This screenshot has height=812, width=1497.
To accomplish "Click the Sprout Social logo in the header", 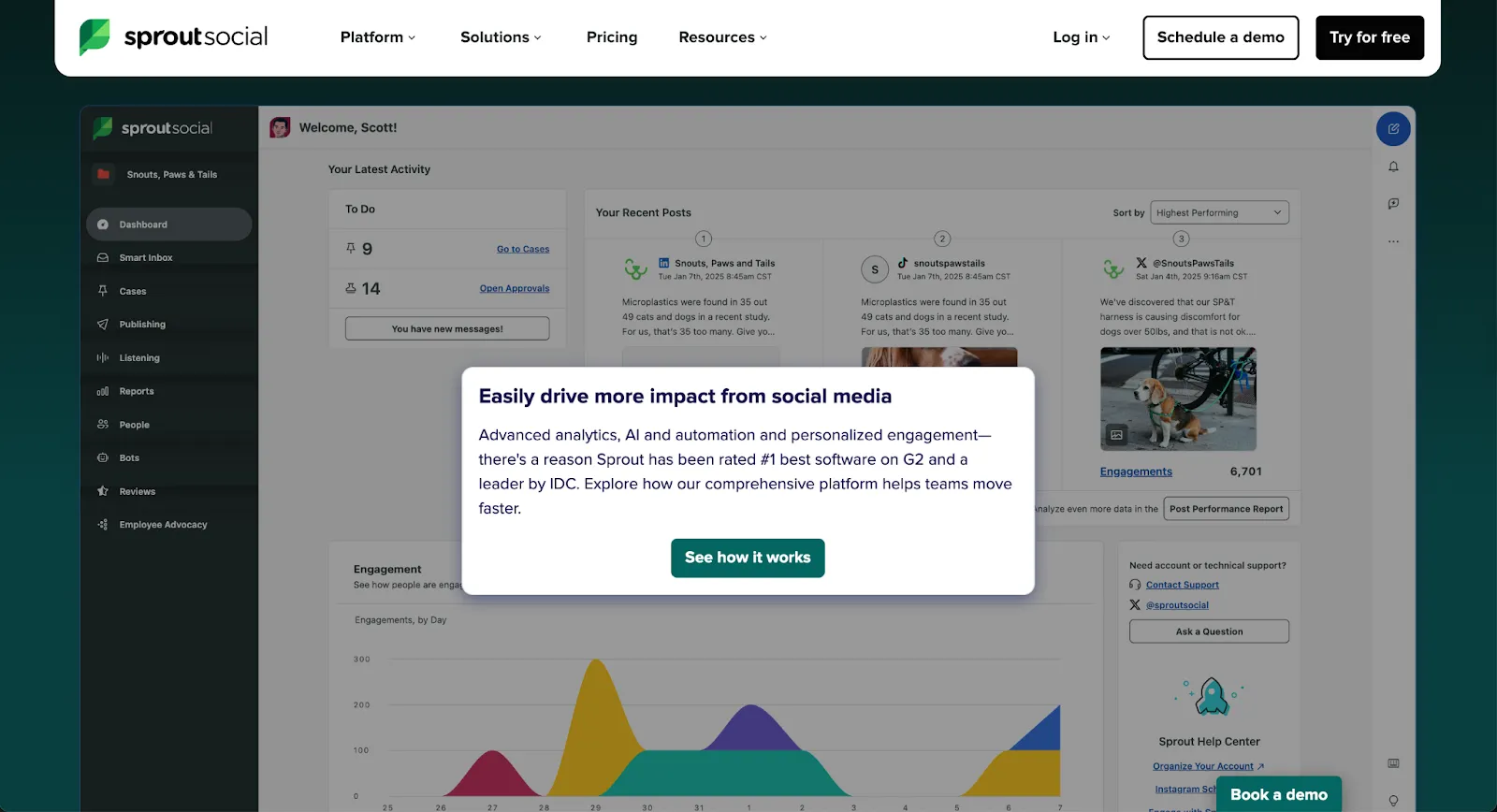I will [x=174, y=37].
